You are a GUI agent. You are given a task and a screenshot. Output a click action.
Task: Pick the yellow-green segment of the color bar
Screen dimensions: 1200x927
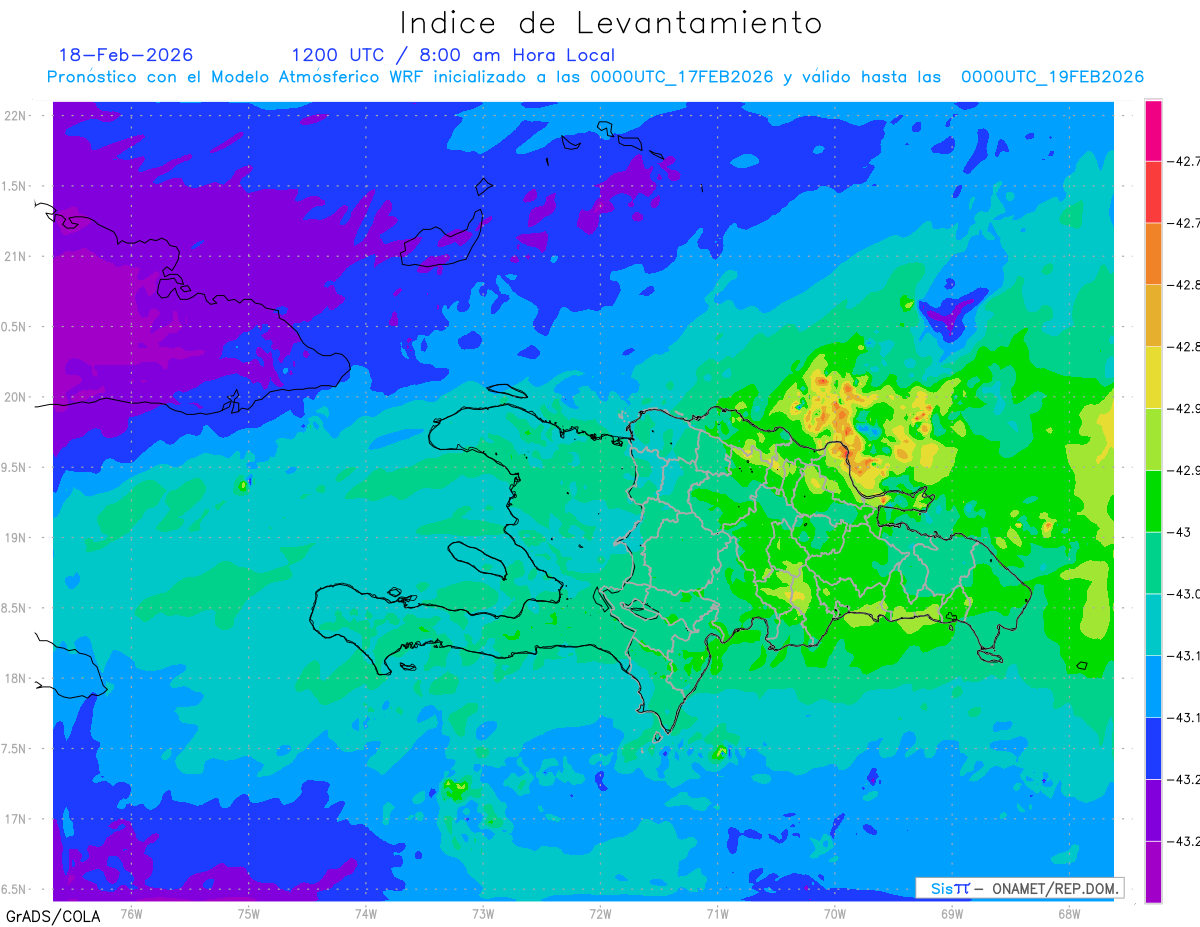[1153, 440]
